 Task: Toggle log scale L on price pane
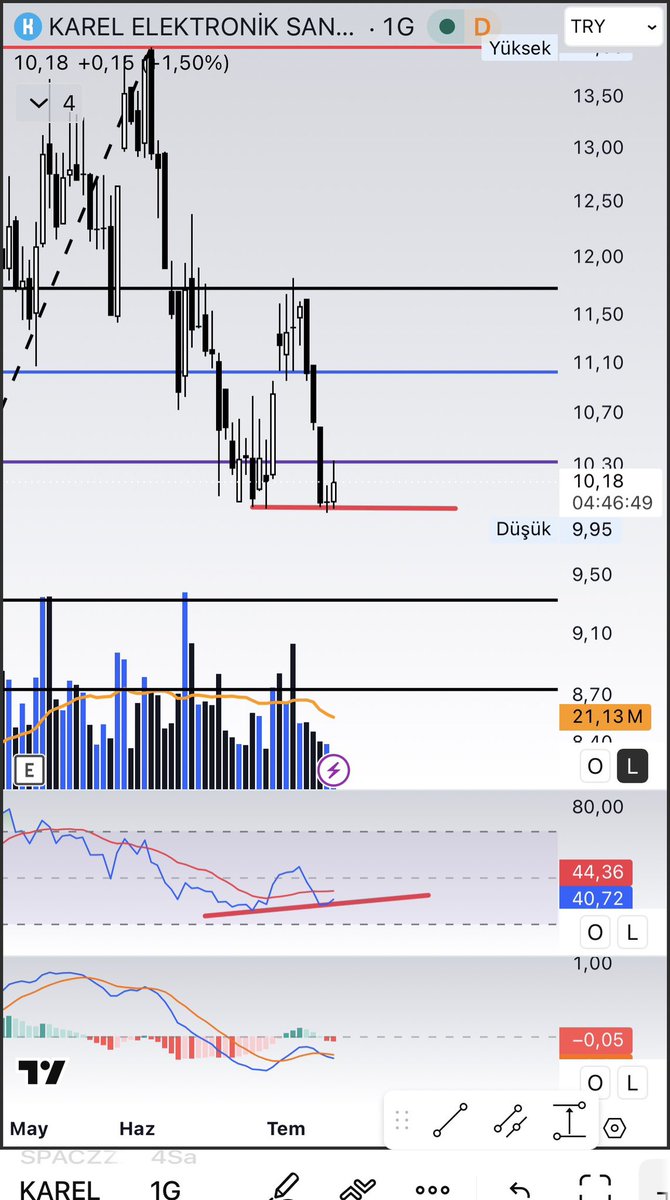click(x=632, y=766)
